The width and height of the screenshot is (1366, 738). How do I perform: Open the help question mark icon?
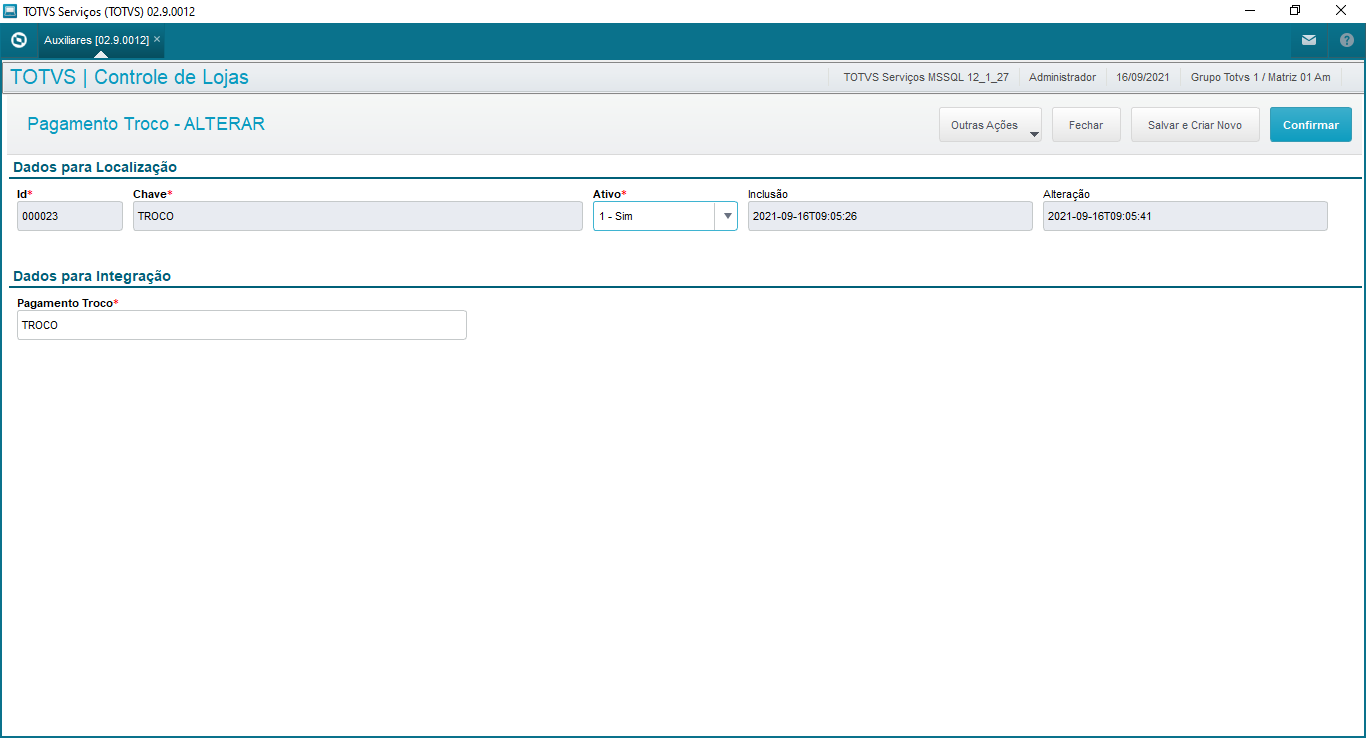click(1346, 40)
